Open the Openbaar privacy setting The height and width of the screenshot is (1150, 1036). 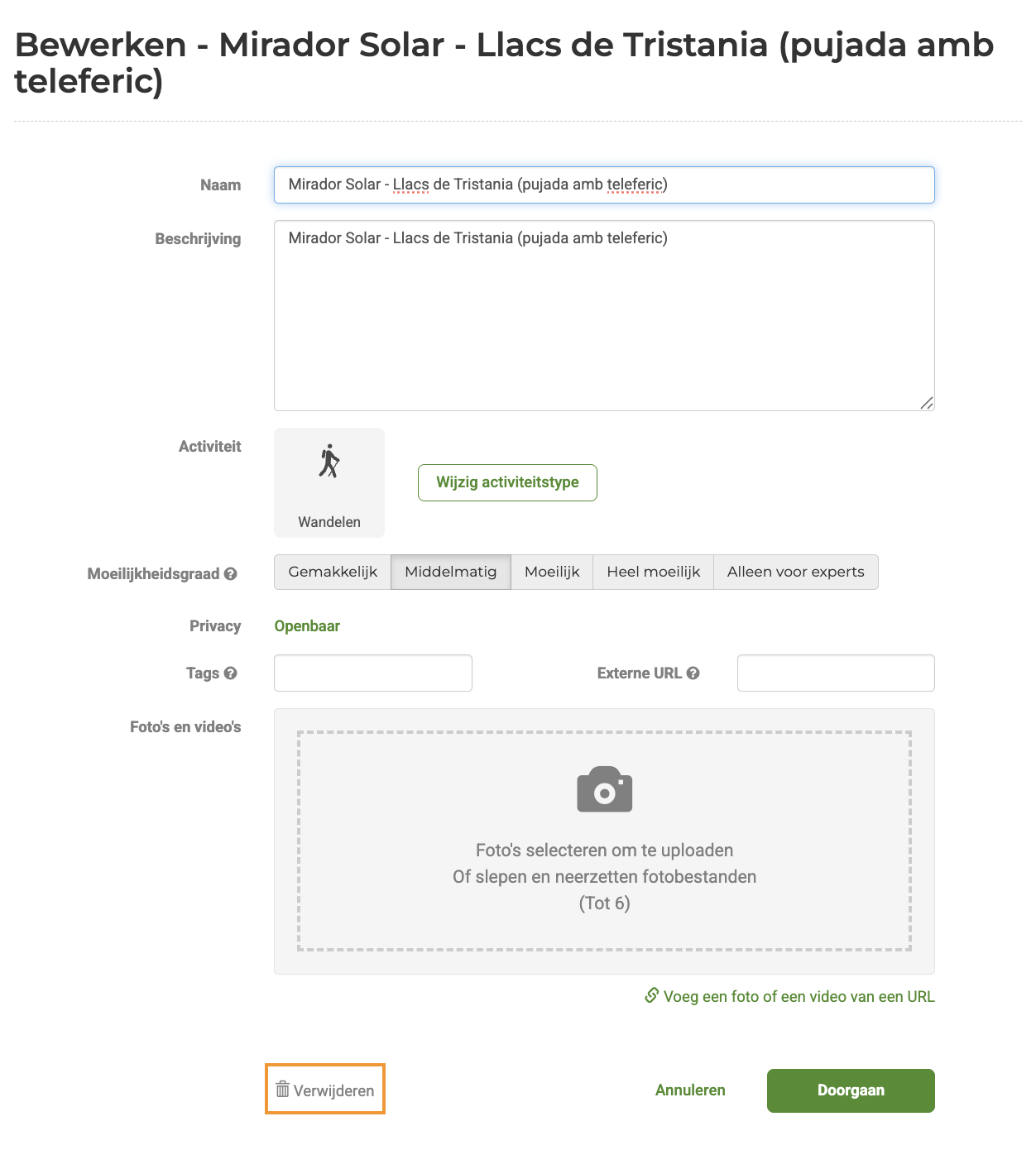coord(307,625)
